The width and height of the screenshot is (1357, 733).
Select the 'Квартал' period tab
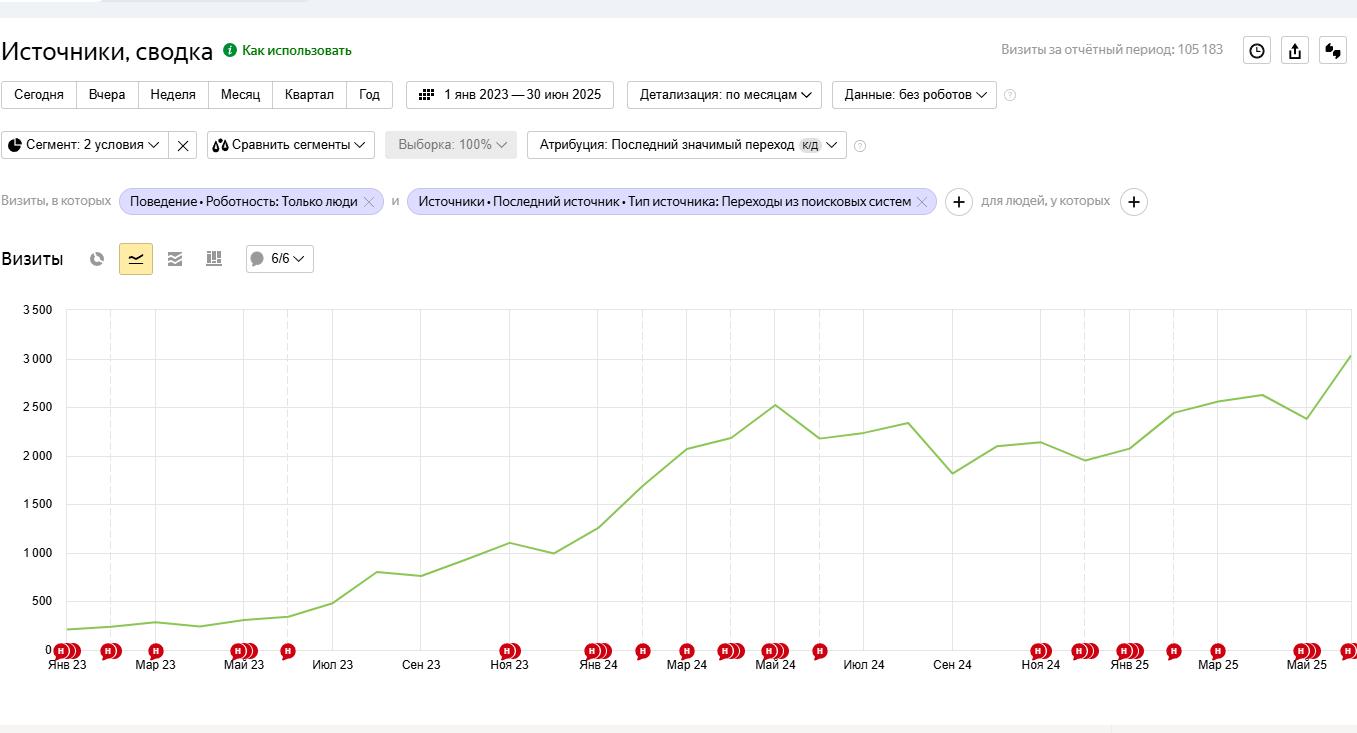[309, 95]
